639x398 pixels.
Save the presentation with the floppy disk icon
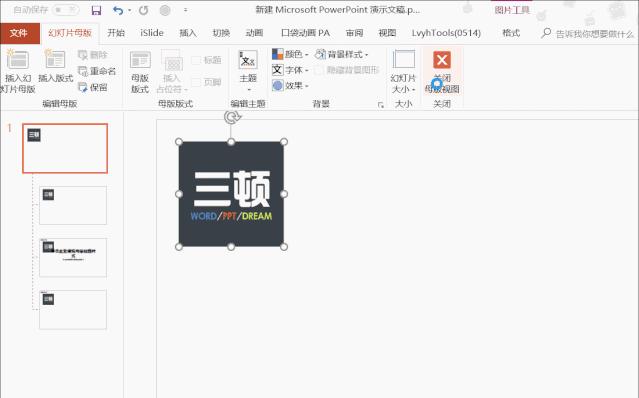[96, 10]
